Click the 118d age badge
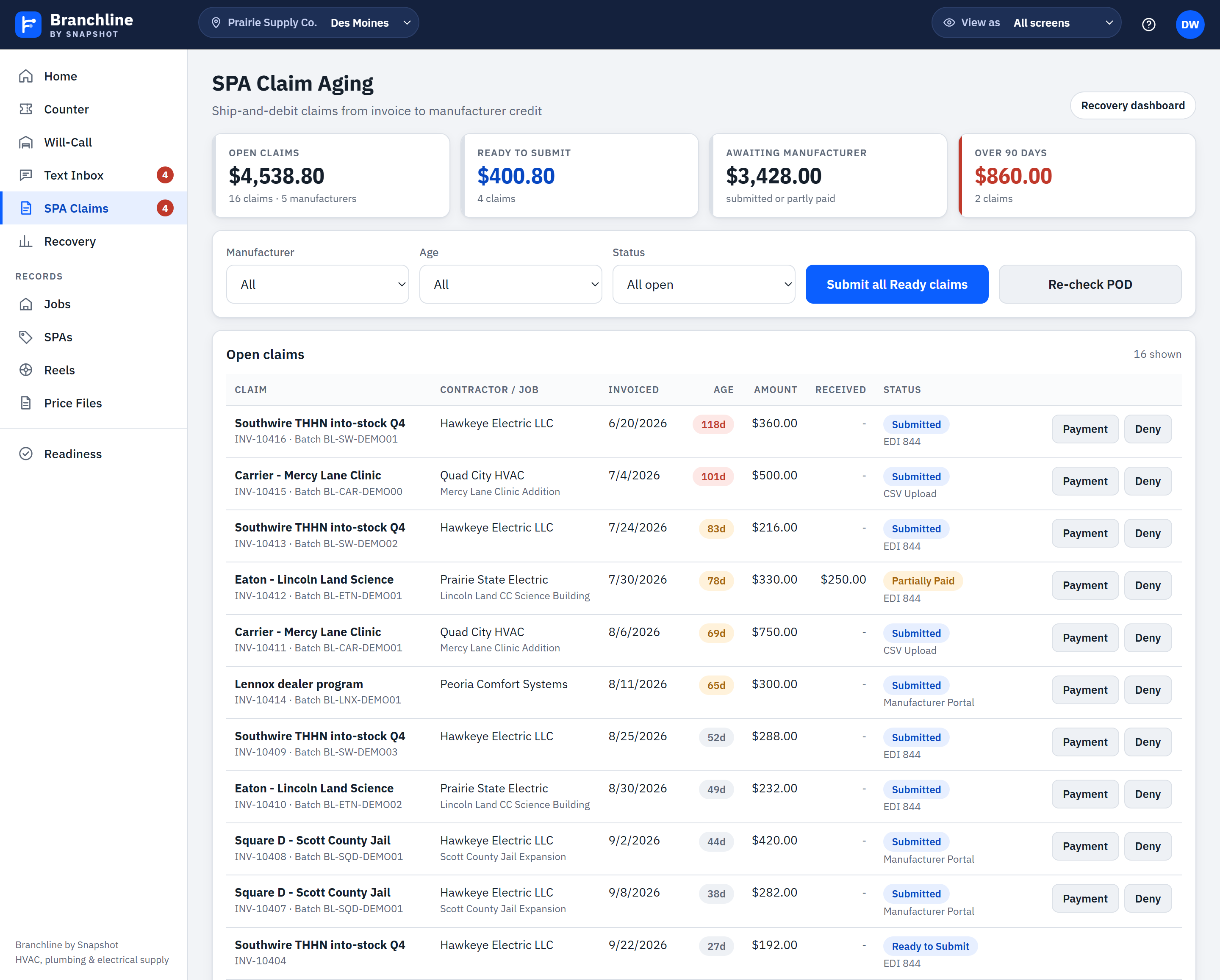1220x980 pixels. click(x=713, y=424)
